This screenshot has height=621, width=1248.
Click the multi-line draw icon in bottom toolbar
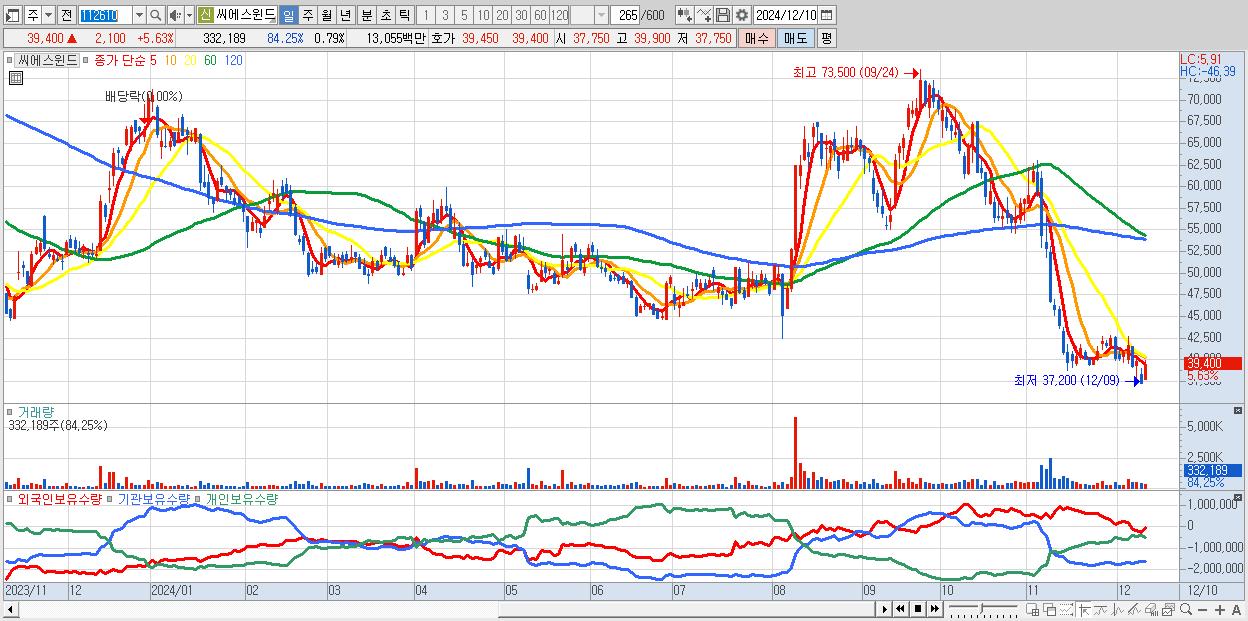[1135, 609]
